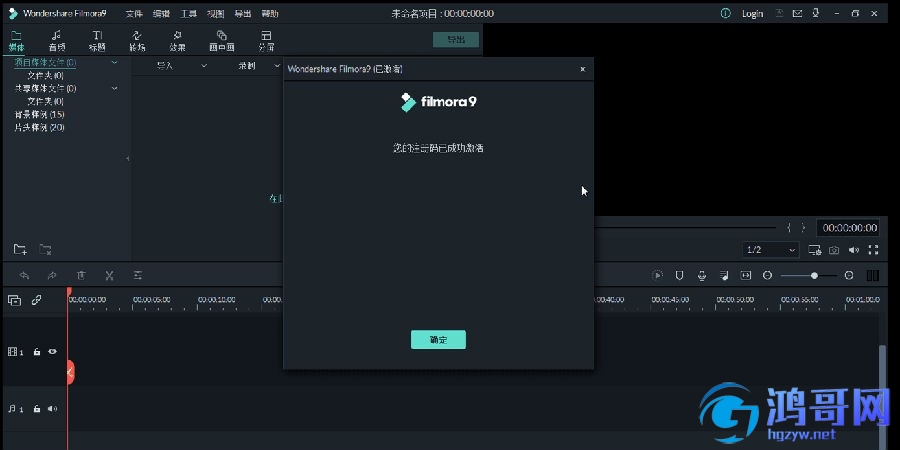Image resolution: width=900 pixels, height=450 pixels.
Task: Collapse the media library panel arrow
Action: (x=127, y=158)
